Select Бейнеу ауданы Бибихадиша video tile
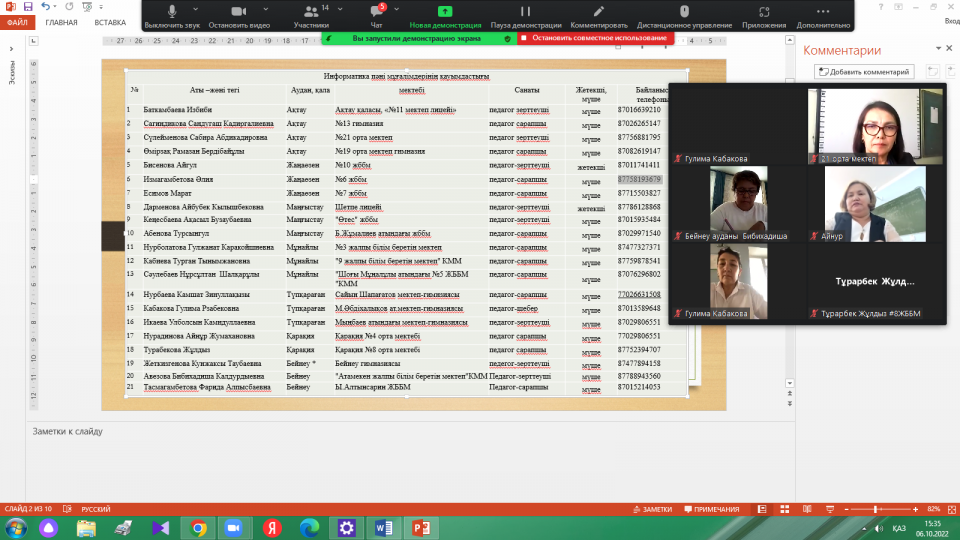This screenshot has height=540, width=960. (x=739, y=204)
